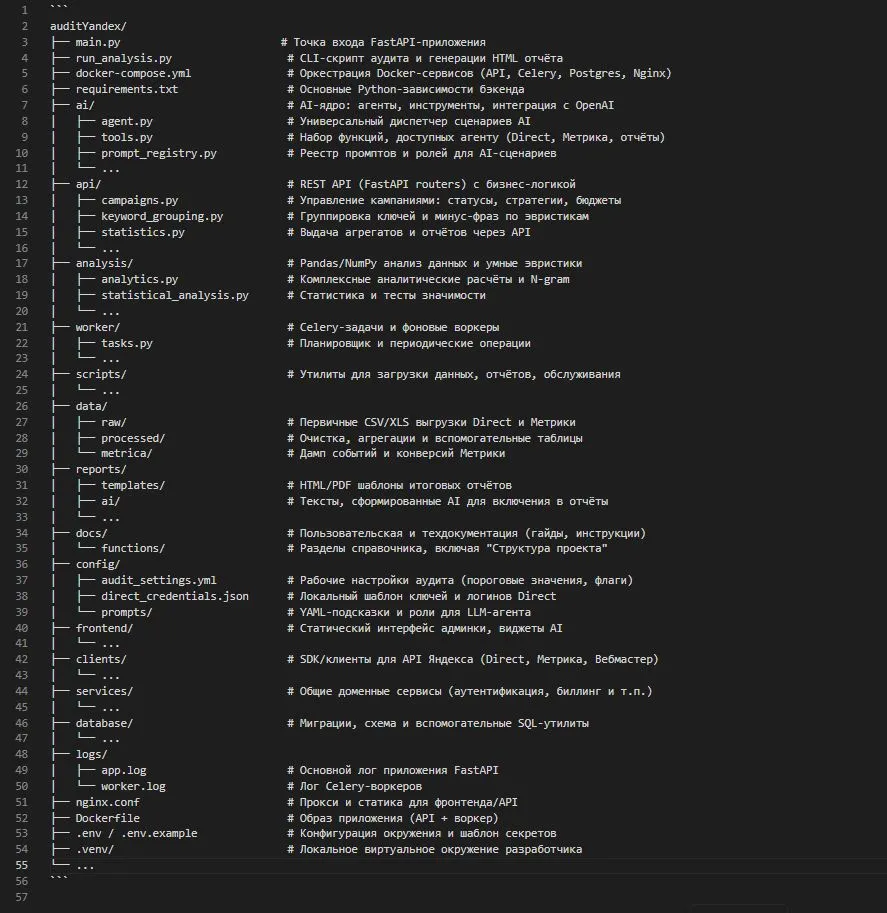
Task: Place cursor on prompt_registry.py
Action: (159, 153)
